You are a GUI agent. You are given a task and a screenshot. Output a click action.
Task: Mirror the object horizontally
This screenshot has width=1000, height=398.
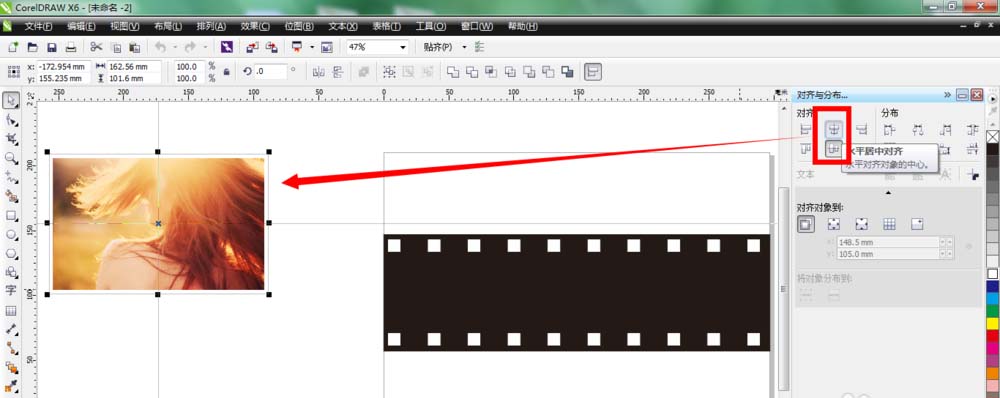(319, 71)
